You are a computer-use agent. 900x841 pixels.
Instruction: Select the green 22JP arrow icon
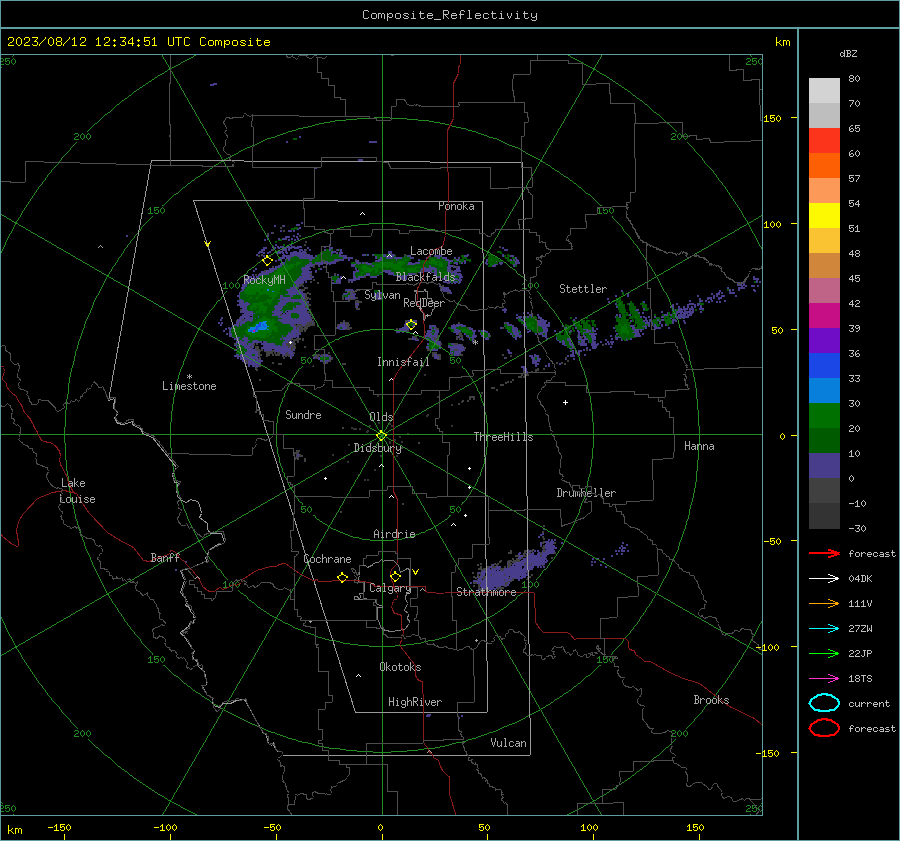point(824,653)
